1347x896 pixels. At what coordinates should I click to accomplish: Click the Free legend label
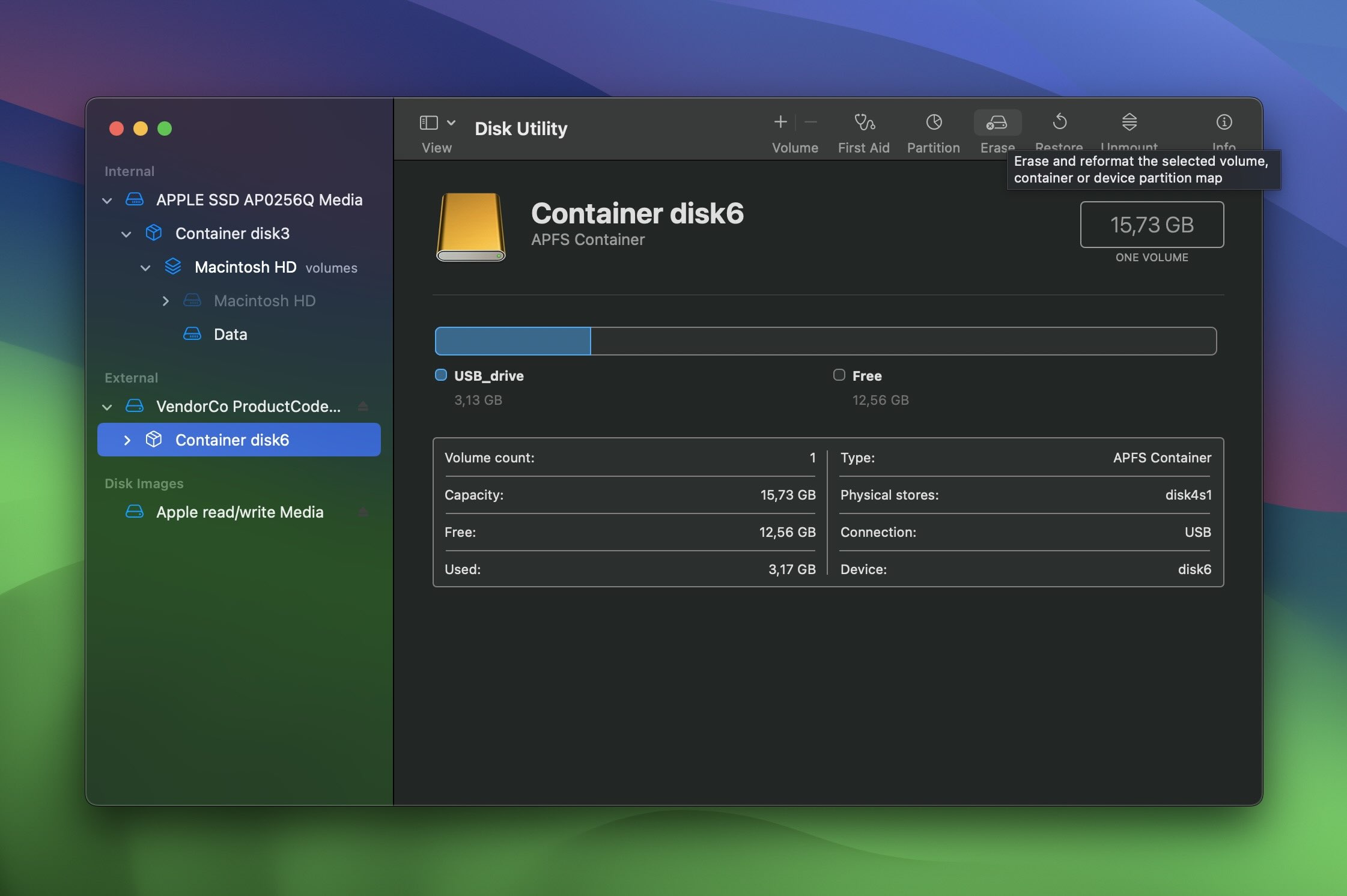pyautogui.click(x=867, y=376)
